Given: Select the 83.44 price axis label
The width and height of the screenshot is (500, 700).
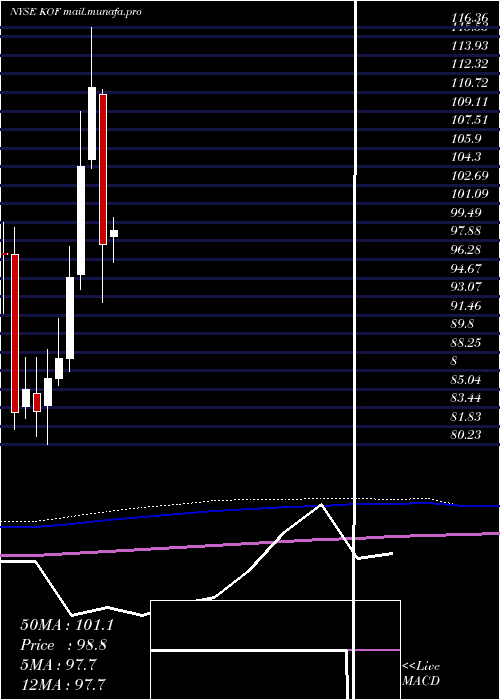Looking at the screenshot, I should (x=467, y=398).
